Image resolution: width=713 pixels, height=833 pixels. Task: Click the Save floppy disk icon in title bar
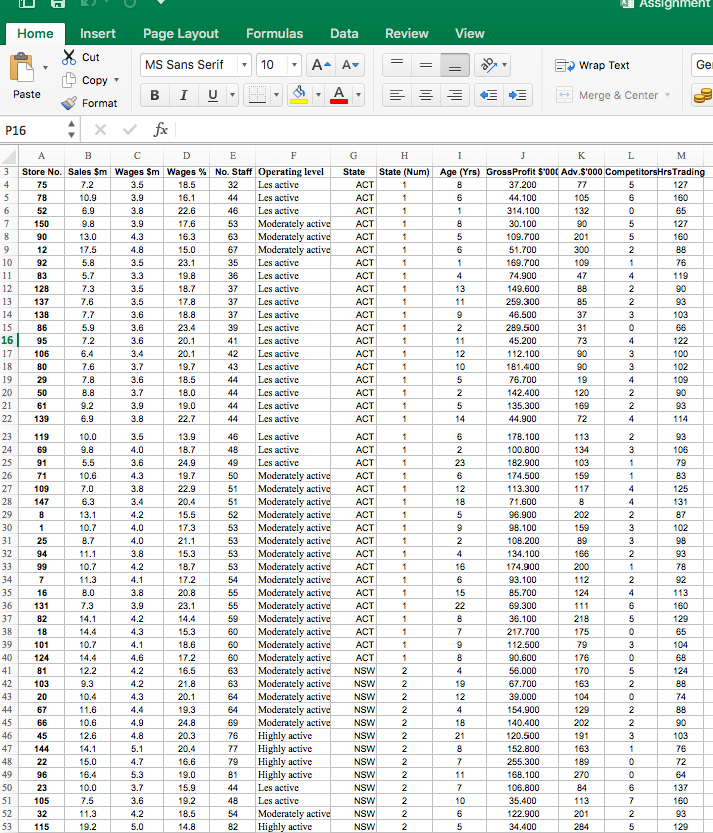(57, 4)
